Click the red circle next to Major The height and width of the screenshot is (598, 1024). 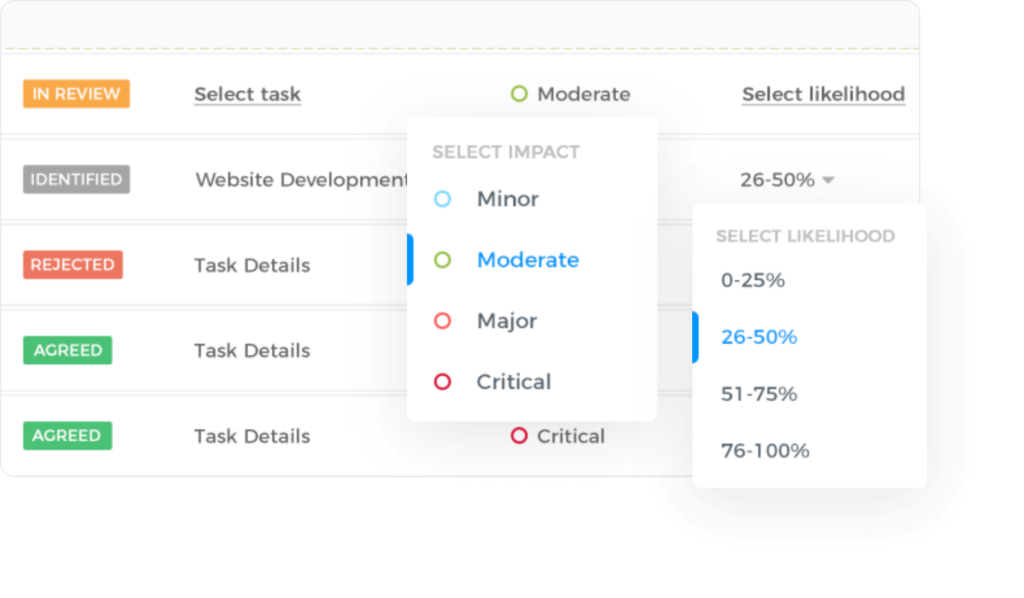coord(444,320)
